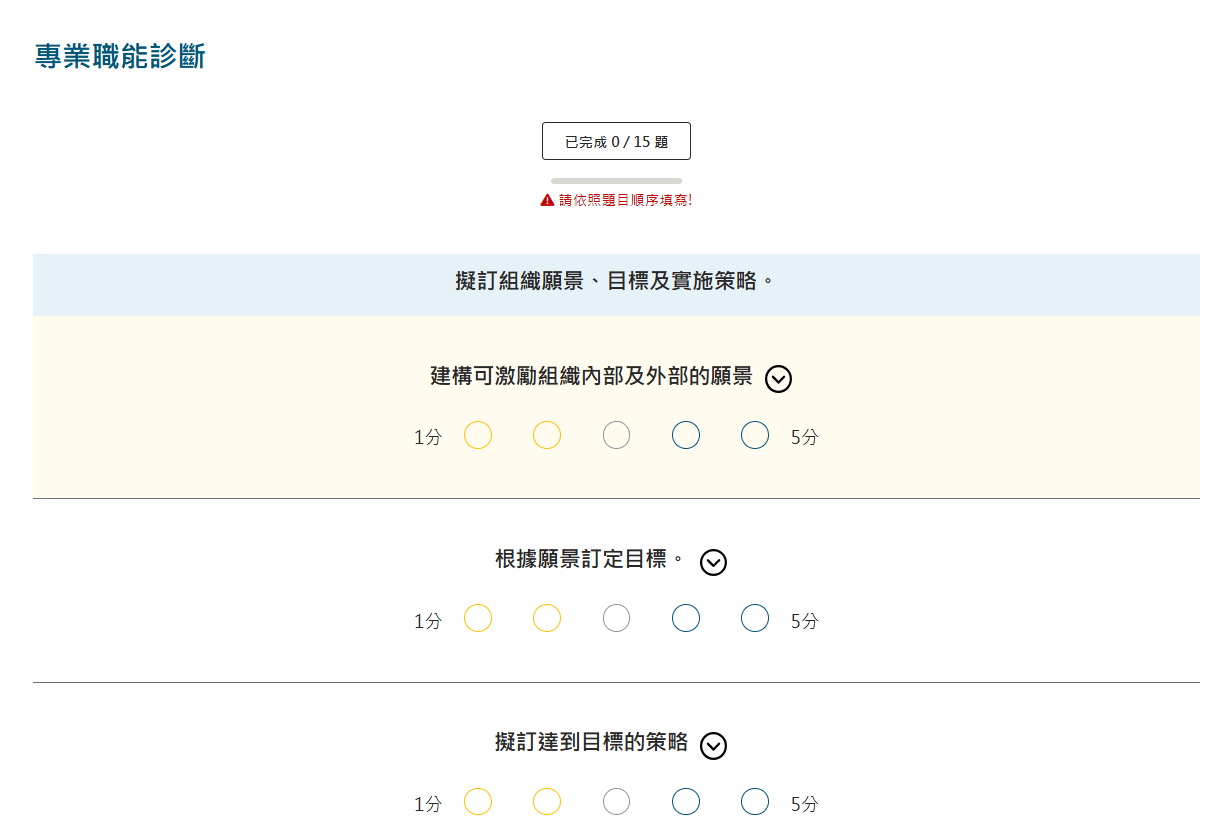Select 1分 for 根據願景訂定目標
This screenshot has height=816, width=1228.
pyautogui.click(x=478, y=619)
